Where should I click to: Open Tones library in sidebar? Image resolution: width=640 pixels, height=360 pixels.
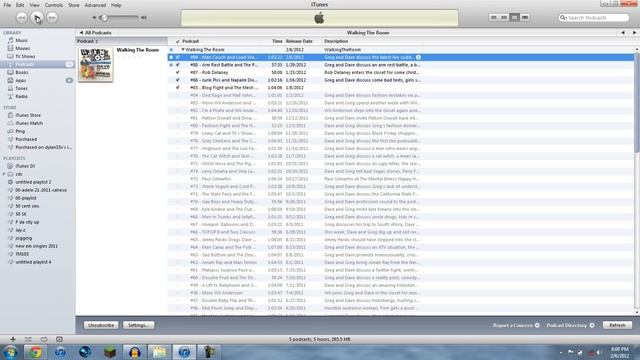21,88
